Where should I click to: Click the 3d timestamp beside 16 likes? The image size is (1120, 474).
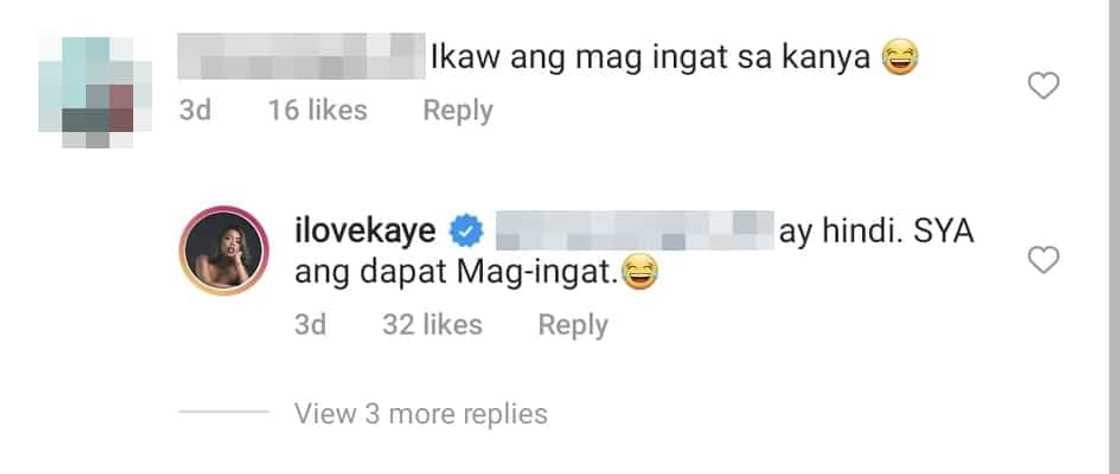tap(195, 111)
